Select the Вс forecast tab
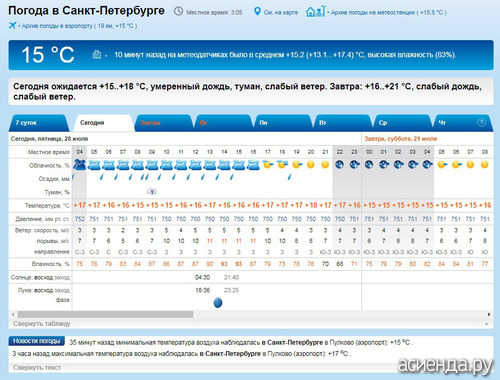 (223, 123)
